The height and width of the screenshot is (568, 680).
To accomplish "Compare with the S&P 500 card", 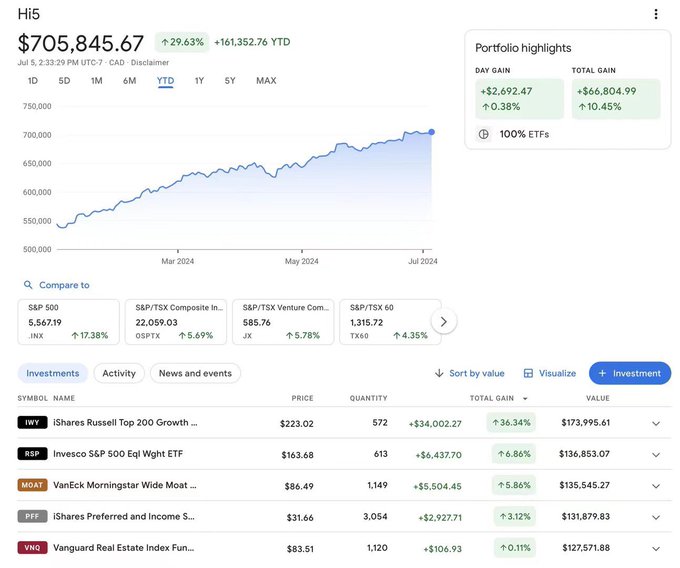I will pos(69,322).
